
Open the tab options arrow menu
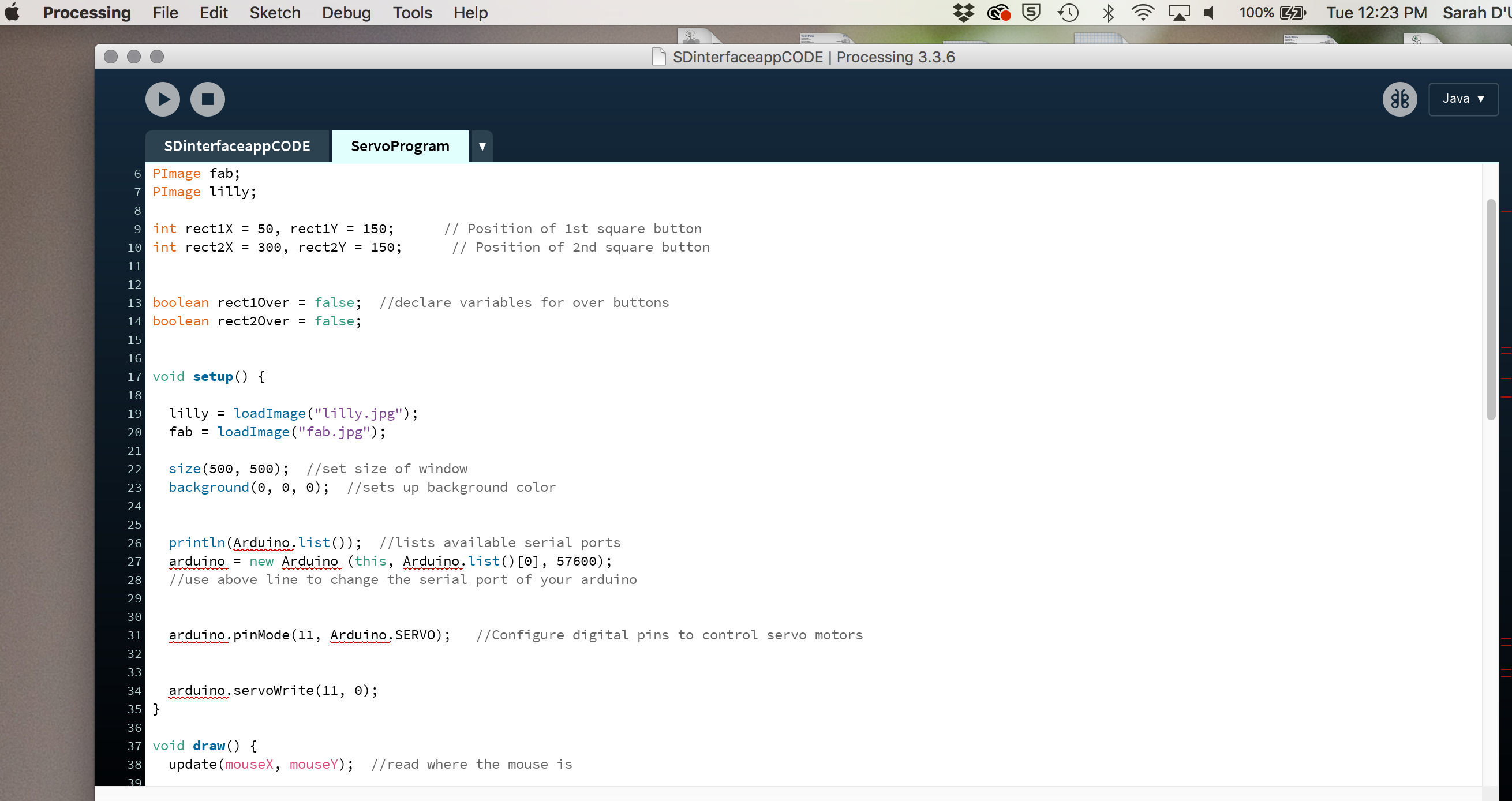(482, 147)
